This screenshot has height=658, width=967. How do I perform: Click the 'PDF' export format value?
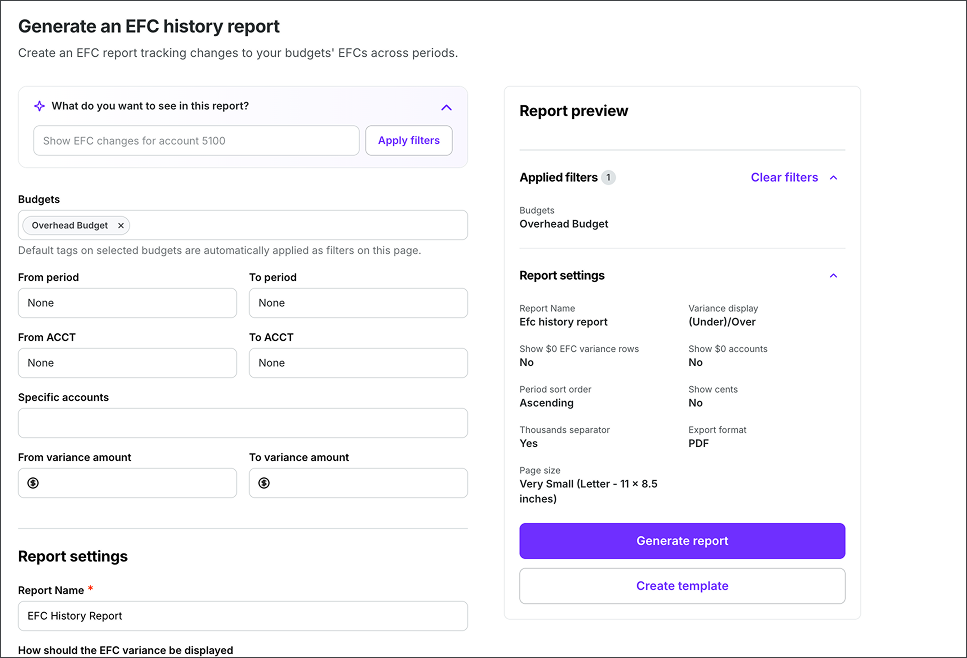coord(698,443)
